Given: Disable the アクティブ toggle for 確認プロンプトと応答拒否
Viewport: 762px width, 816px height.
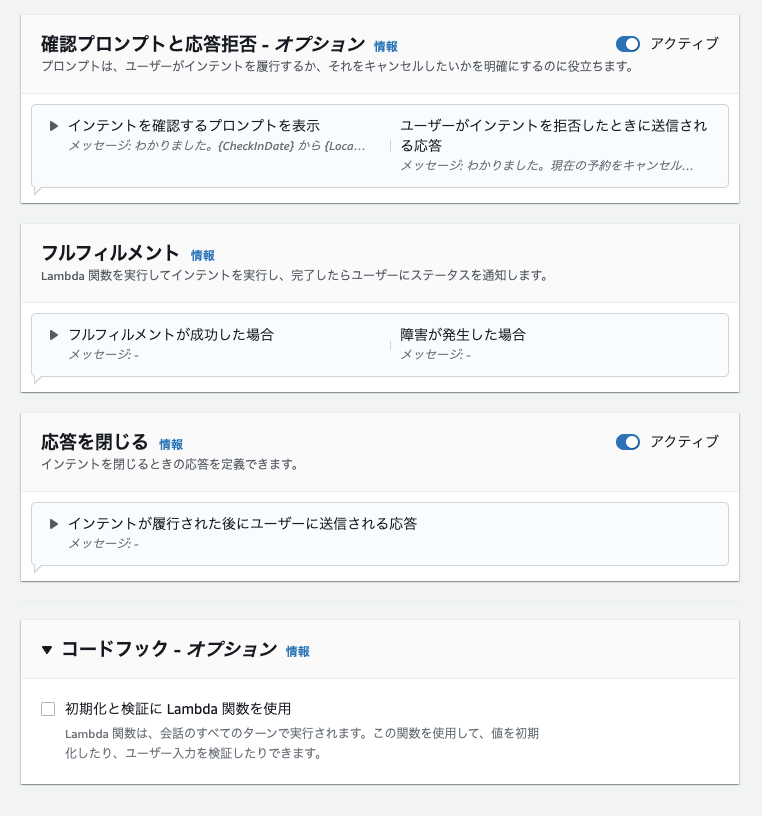Looking at the screenshot, I should point(628,44).
